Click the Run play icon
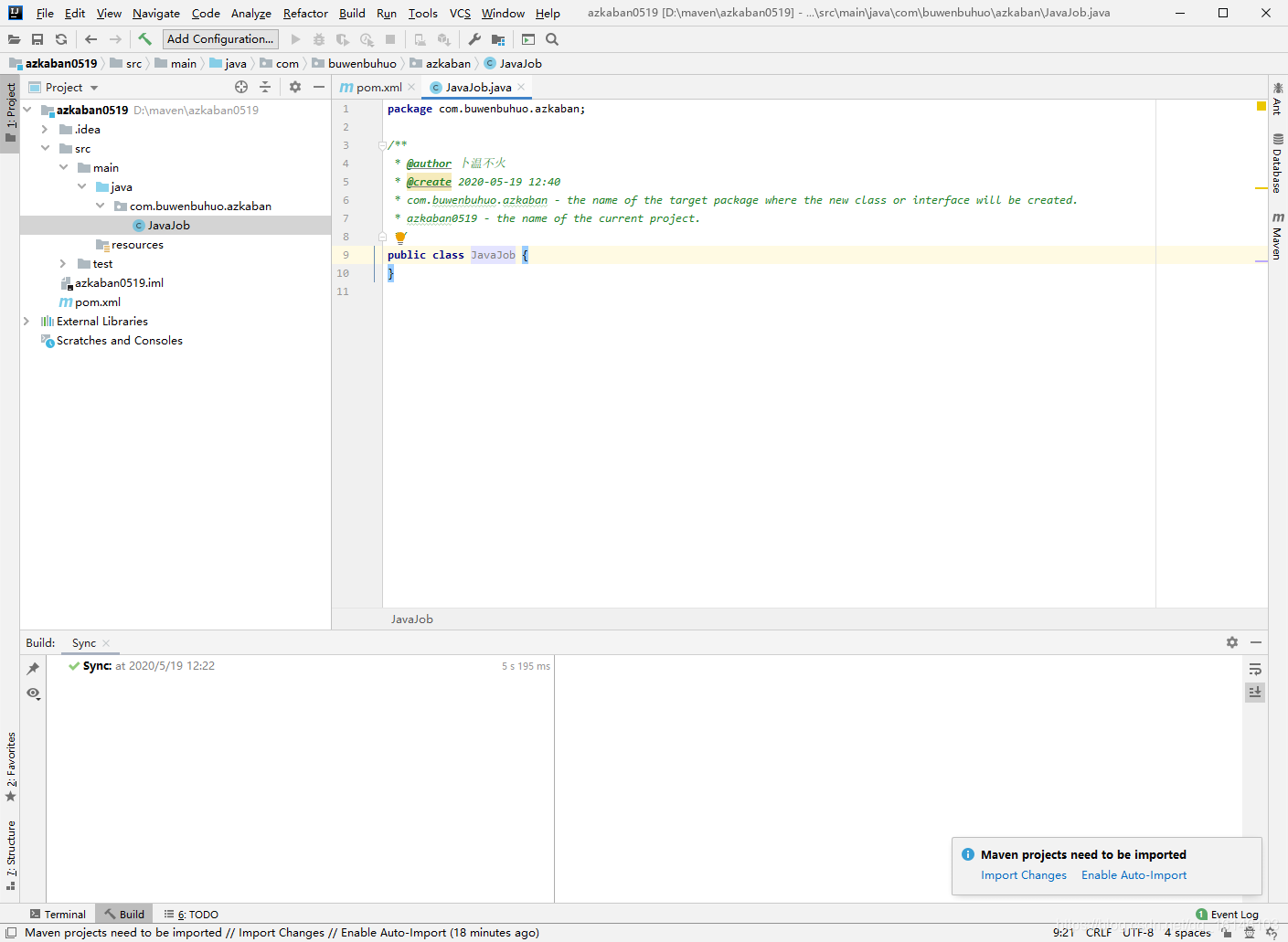This screenshot has height=942, width=1288. point(295,39)
